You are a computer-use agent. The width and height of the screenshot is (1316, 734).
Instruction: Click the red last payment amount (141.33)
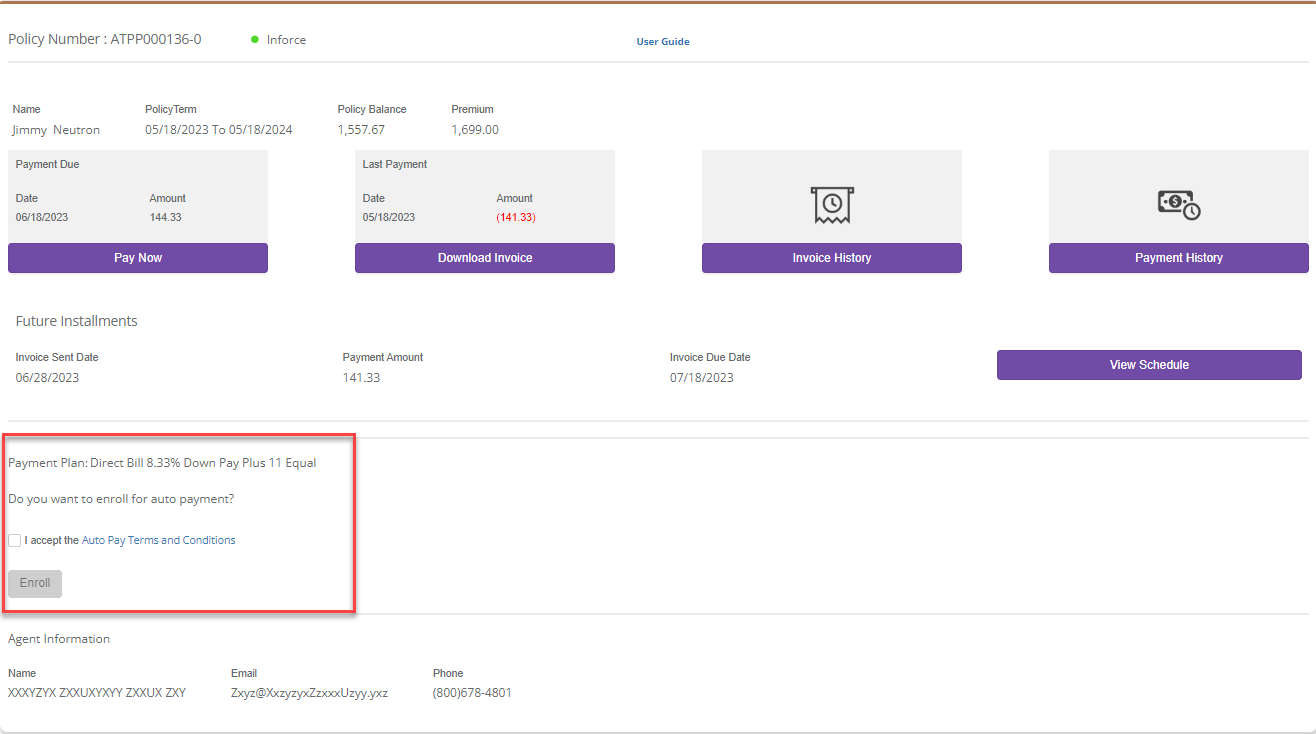pyautogui.click(x=516, y=217)
